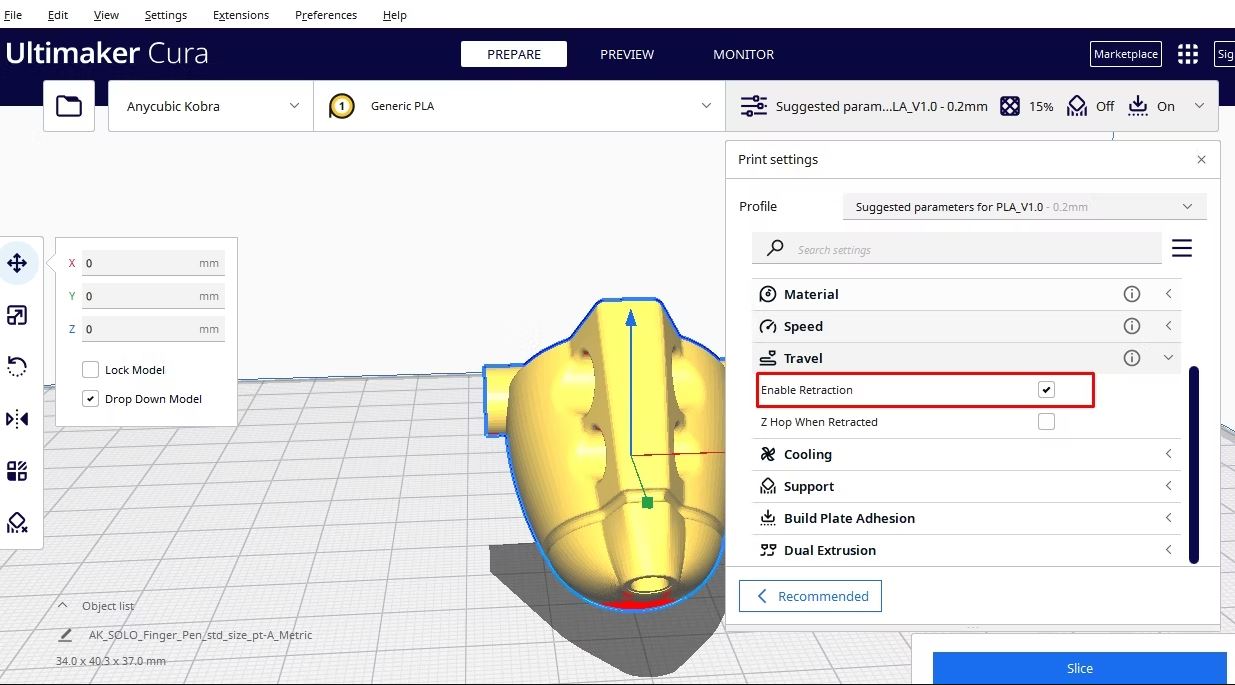1235x685 pixels.
Task: Expand the Support category chevron
Action: tap(1168, 486)
